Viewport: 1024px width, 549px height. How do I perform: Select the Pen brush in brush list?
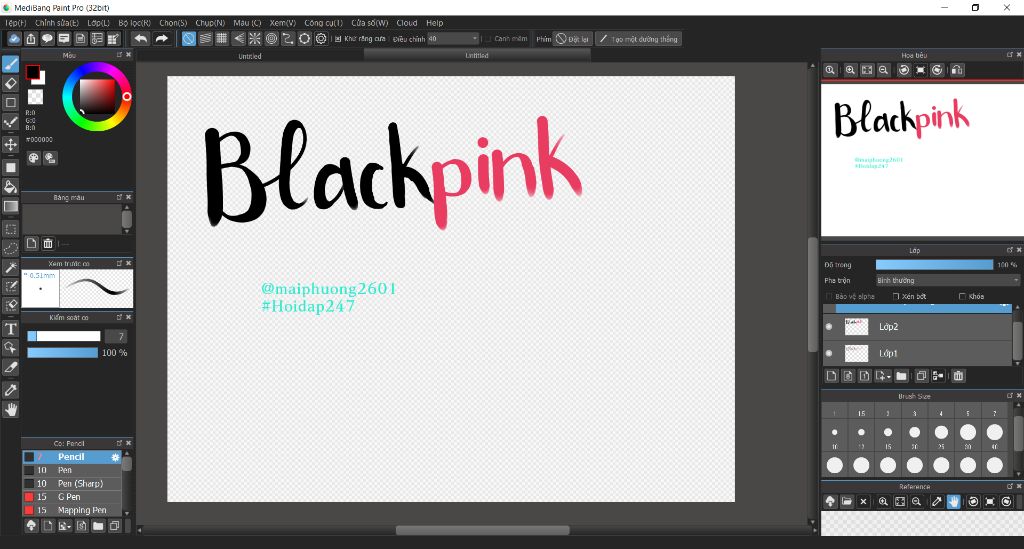click(72, 470)
